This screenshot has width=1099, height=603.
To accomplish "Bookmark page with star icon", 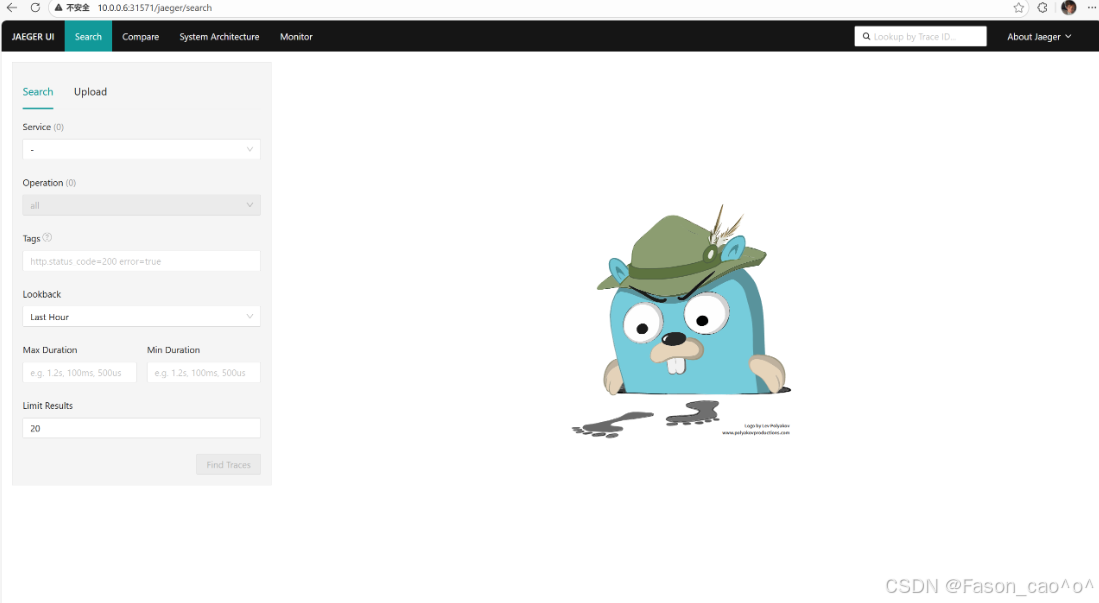I will point(1018,8).
